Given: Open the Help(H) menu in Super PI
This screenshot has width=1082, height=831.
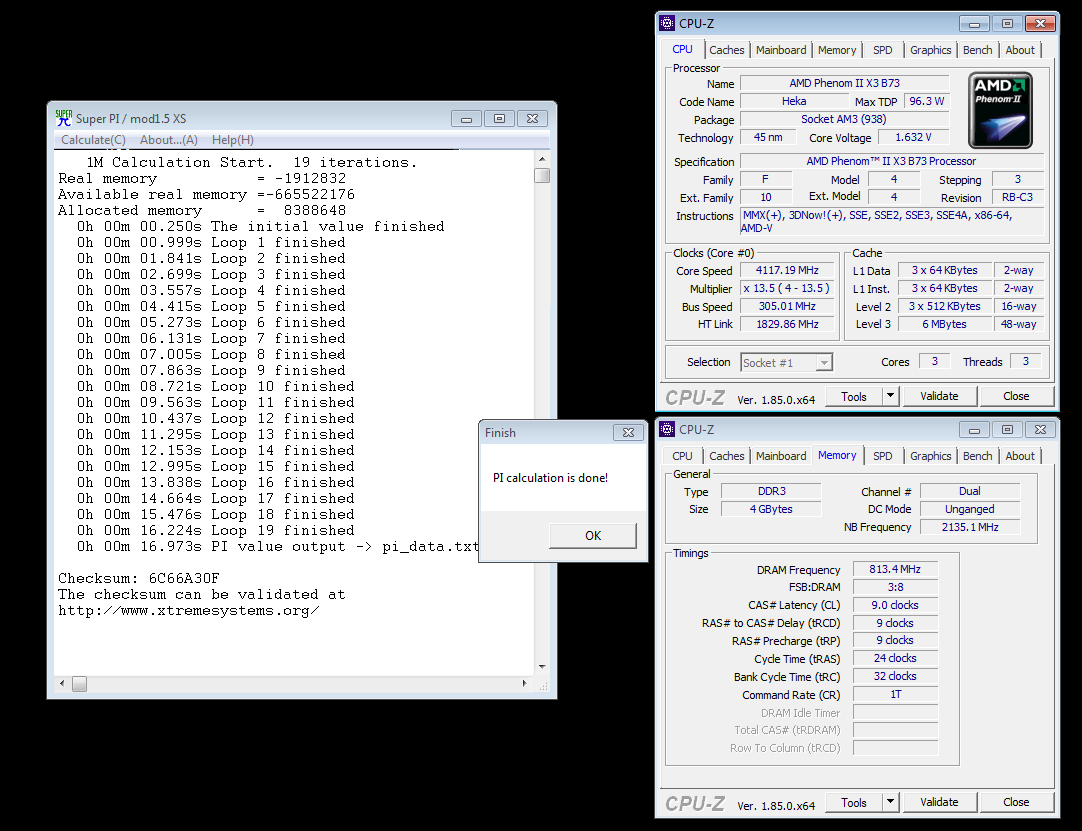Looking at the screenshot, I should click(233, 139).
